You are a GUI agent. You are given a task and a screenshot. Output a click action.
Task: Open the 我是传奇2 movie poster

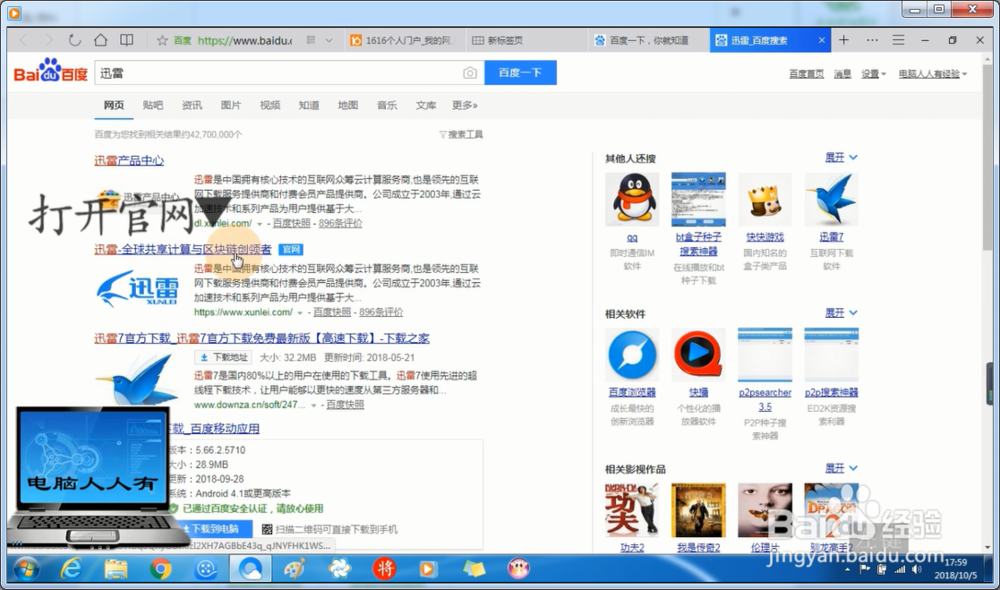click(x=698, y=510)
